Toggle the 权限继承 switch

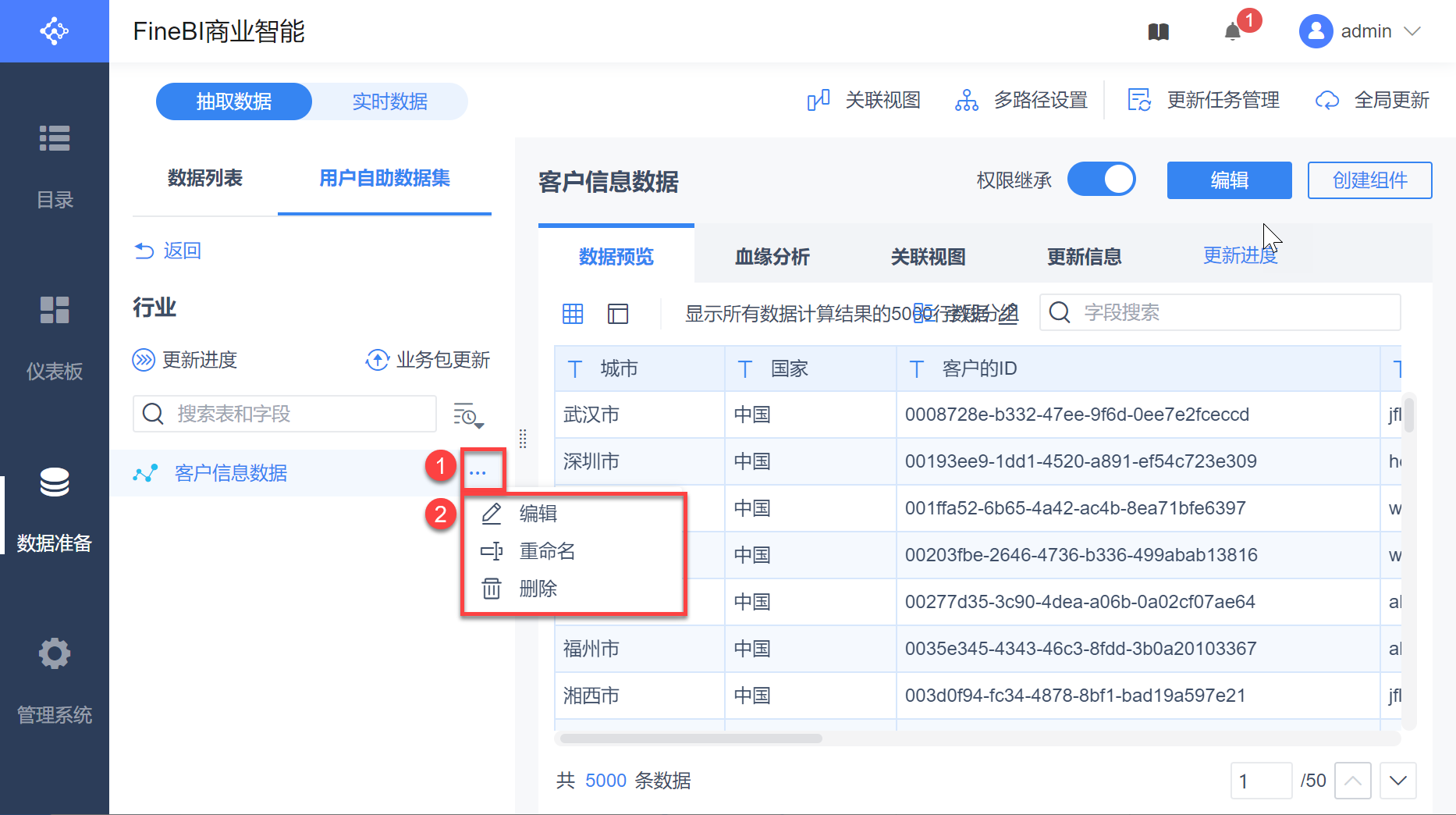pos(1102,180)
